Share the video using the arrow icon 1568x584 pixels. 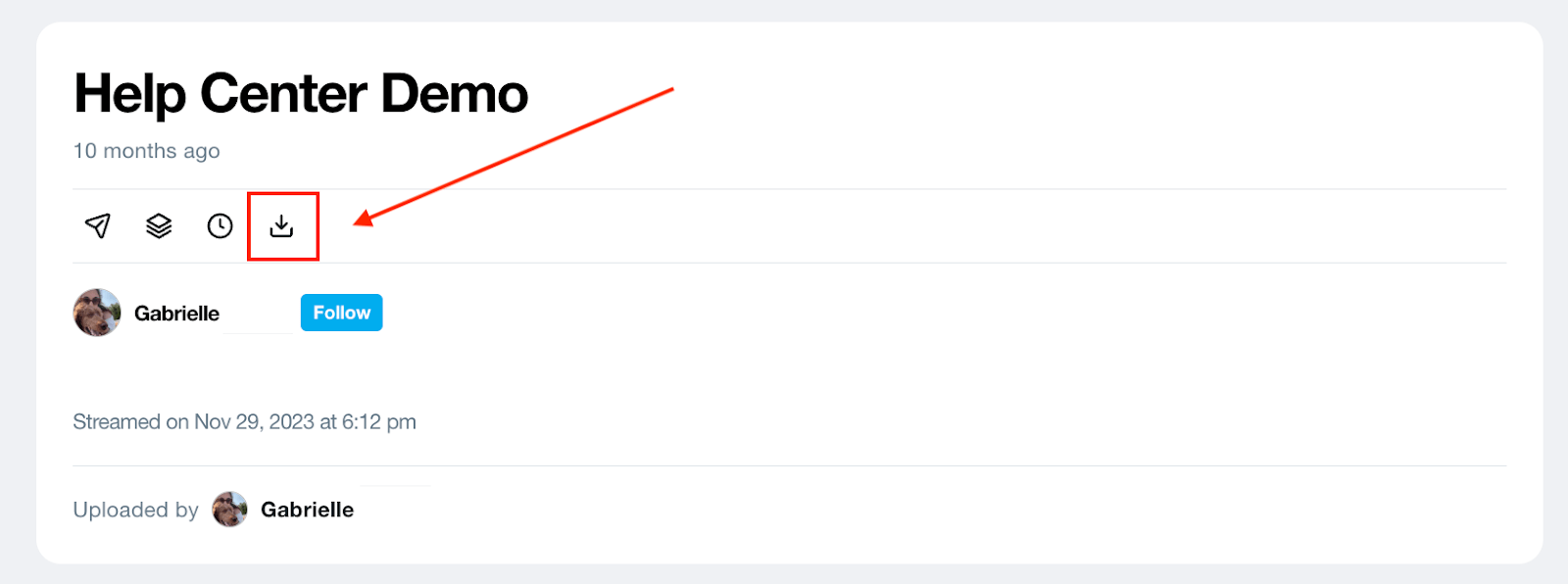coord(97,226)
